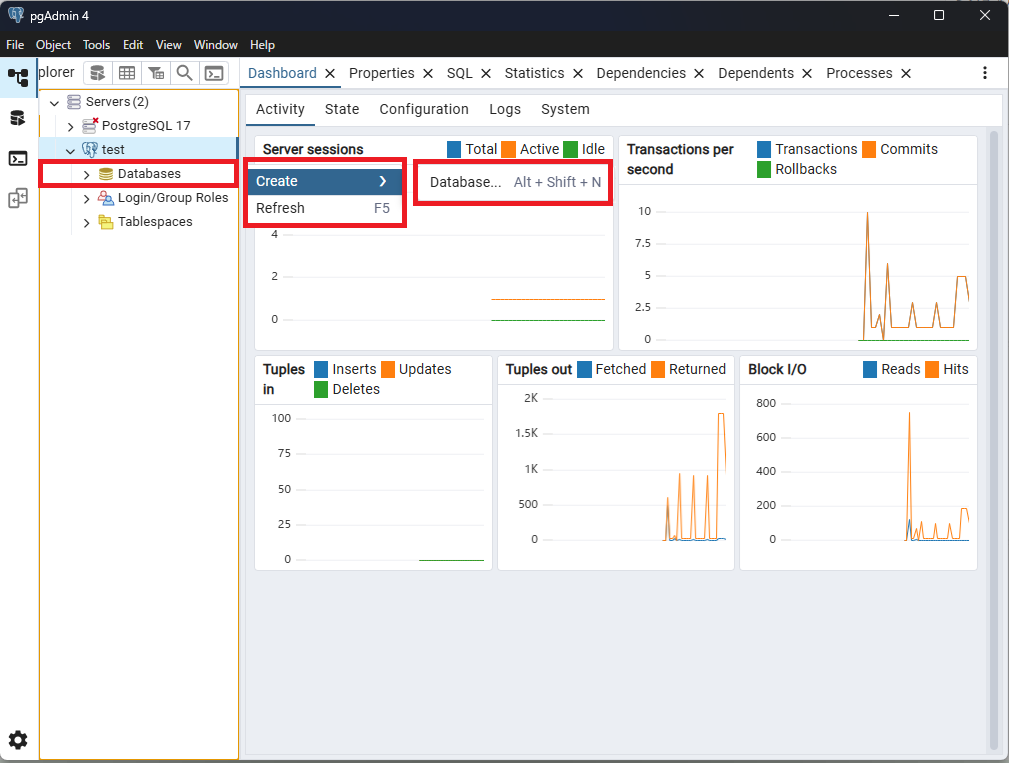Open the Query Tool Workspace sidebar icon
The height and width of the screenshot is (763, 1009).
(x=18, y=118)
